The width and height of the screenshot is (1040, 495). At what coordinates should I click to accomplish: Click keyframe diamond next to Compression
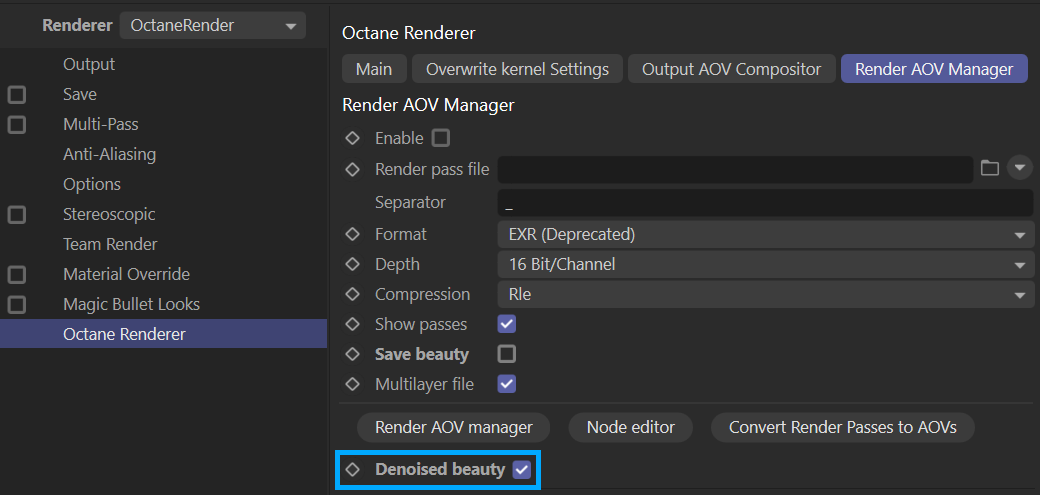coord(352,294)
